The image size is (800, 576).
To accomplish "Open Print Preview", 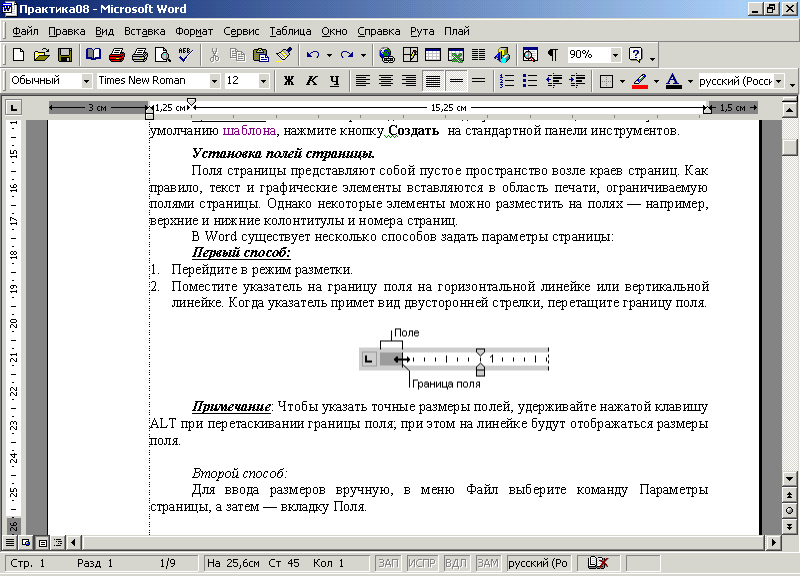I will click(163, 55).
